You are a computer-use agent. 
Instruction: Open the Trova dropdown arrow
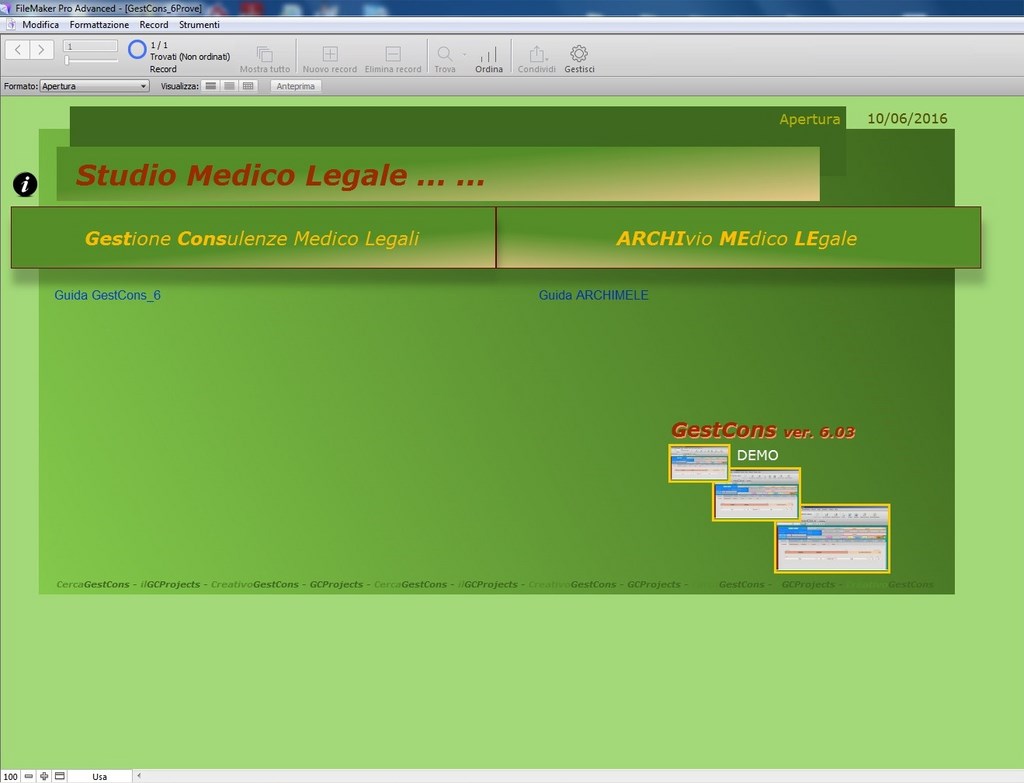tap(464, 54)
